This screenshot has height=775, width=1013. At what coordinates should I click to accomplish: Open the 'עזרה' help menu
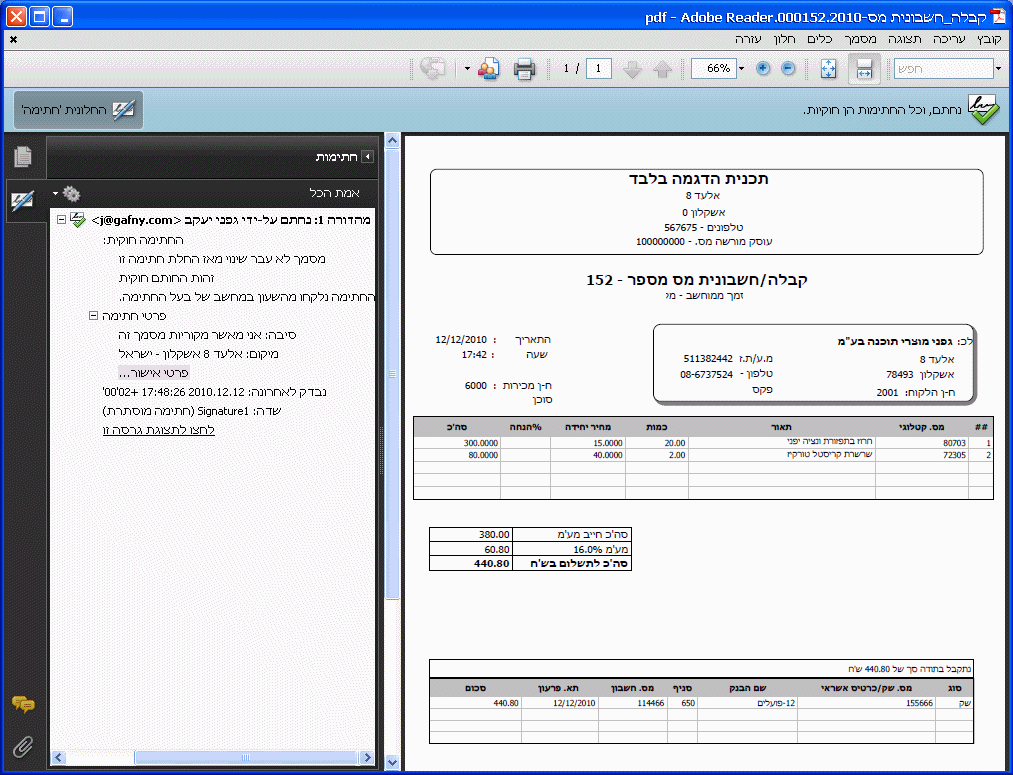748,38
